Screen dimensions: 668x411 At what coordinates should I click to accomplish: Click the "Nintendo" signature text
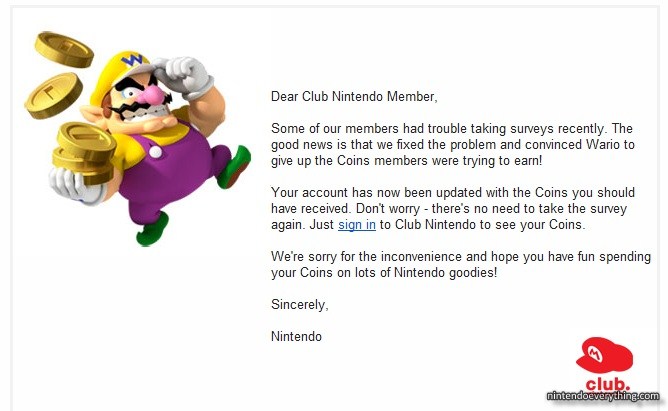(296, 337)
